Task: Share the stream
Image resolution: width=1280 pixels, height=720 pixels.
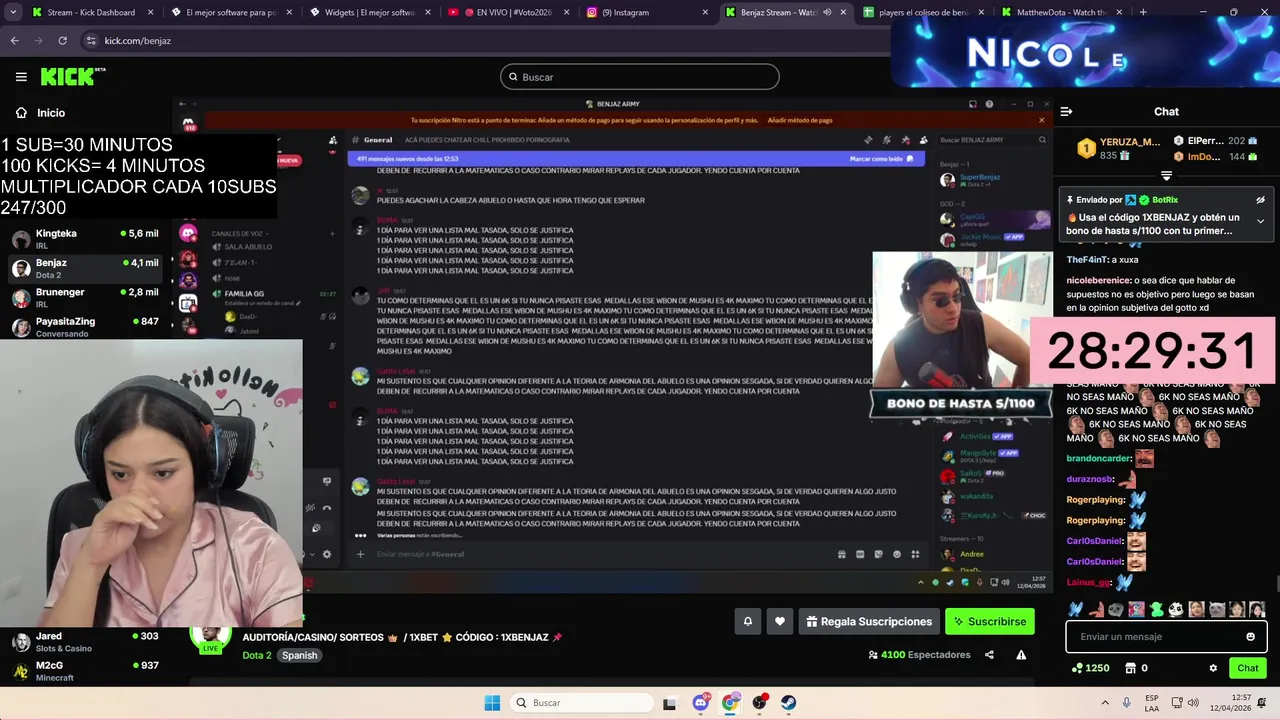Action: [989, 655]
